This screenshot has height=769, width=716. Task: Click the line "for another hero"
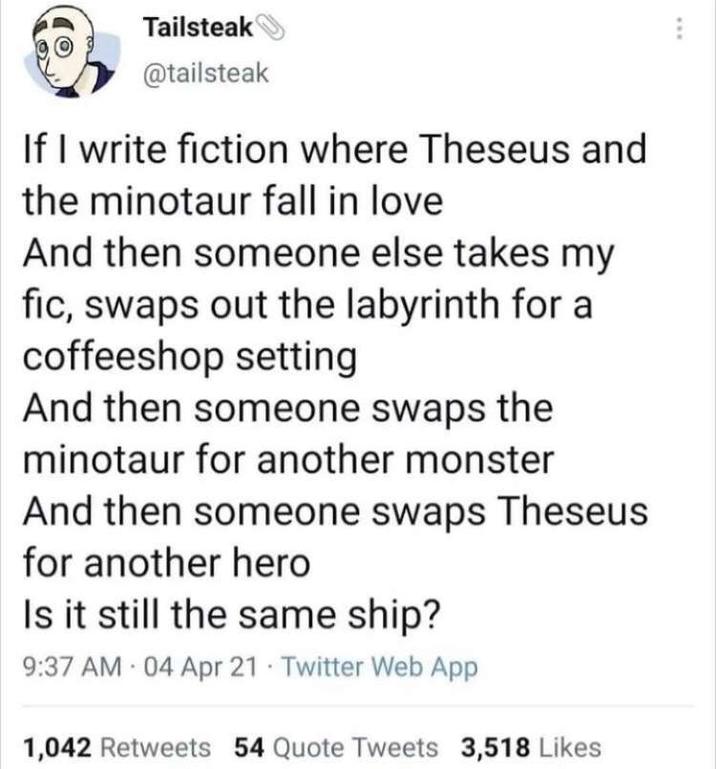(166, 563)
